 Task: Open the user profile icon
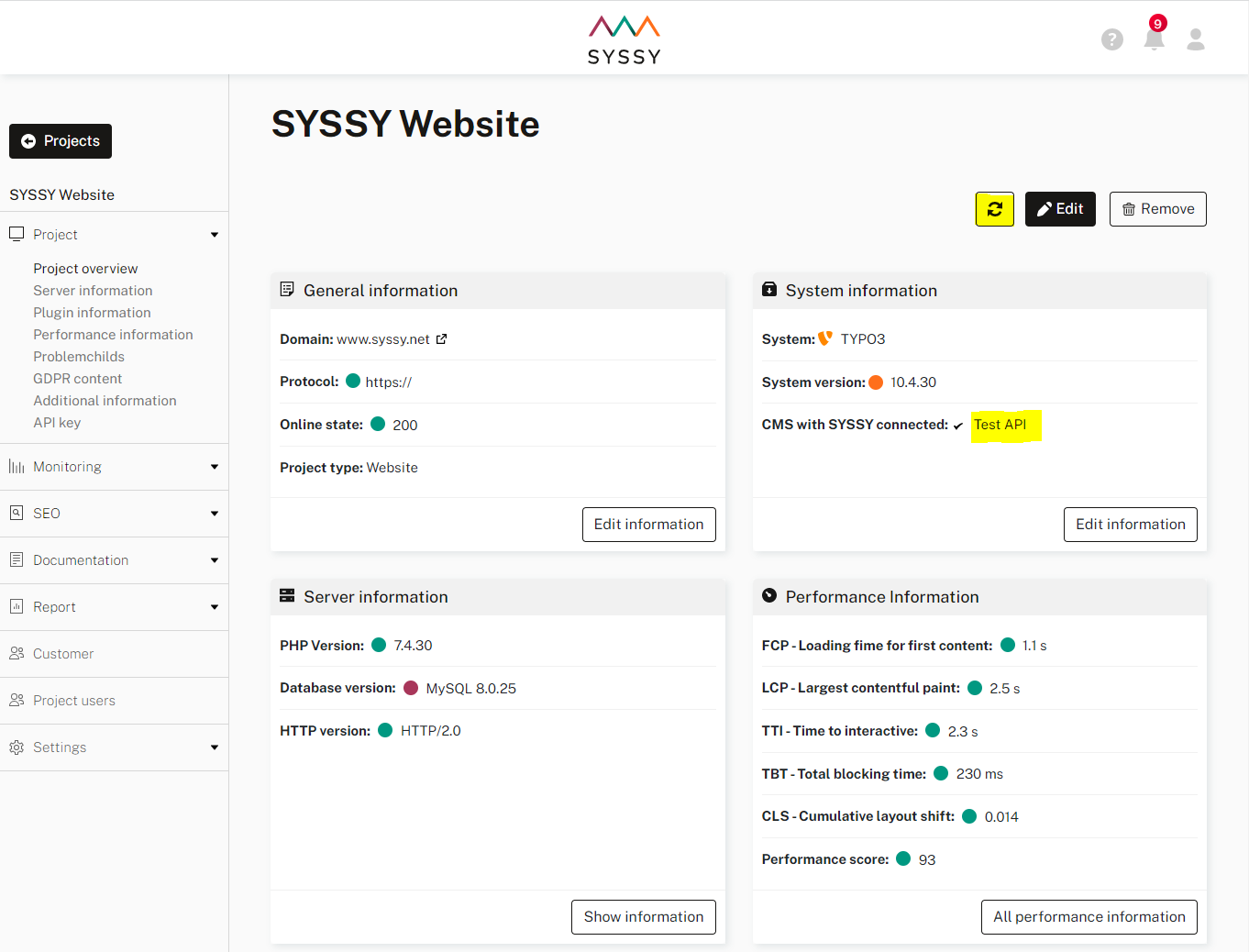coord(1196,39)
